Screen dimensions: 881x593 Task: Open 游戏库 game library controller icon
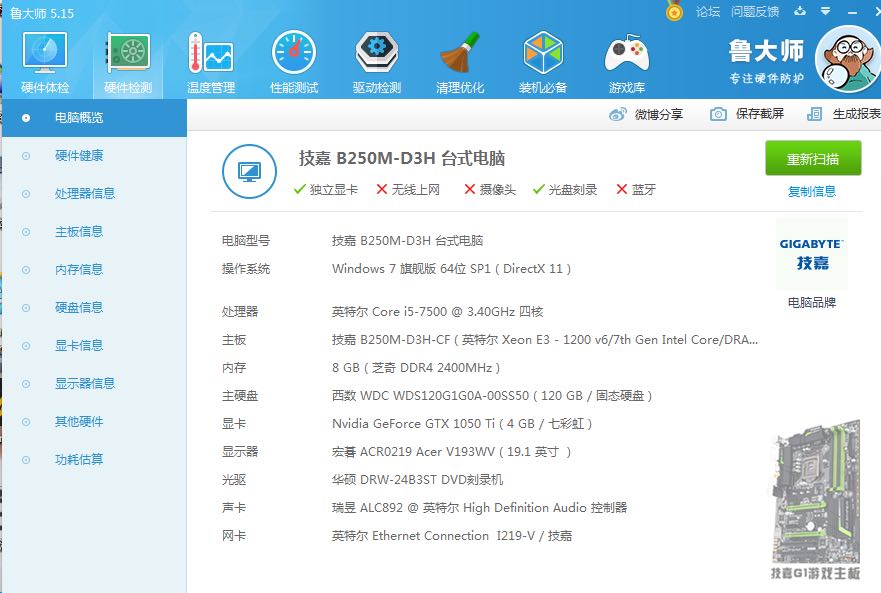(x=626, y=62)
